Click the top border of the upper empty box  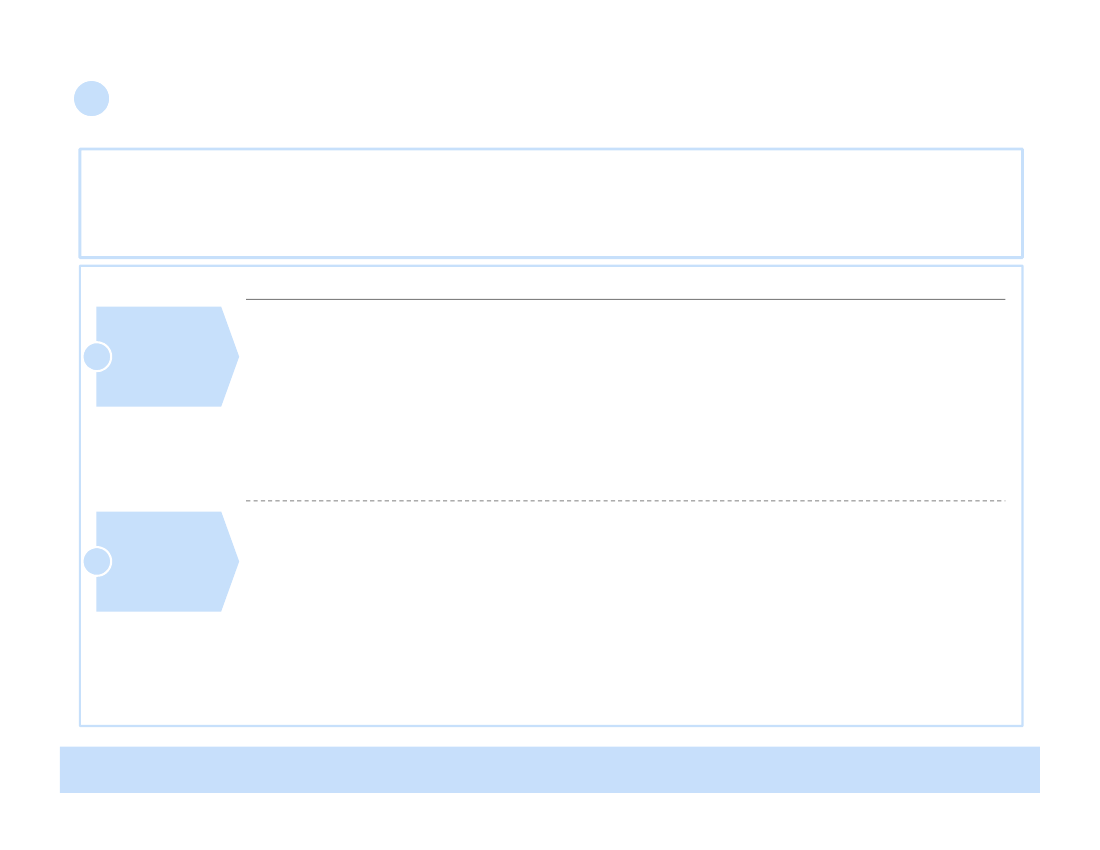[551, 149]
